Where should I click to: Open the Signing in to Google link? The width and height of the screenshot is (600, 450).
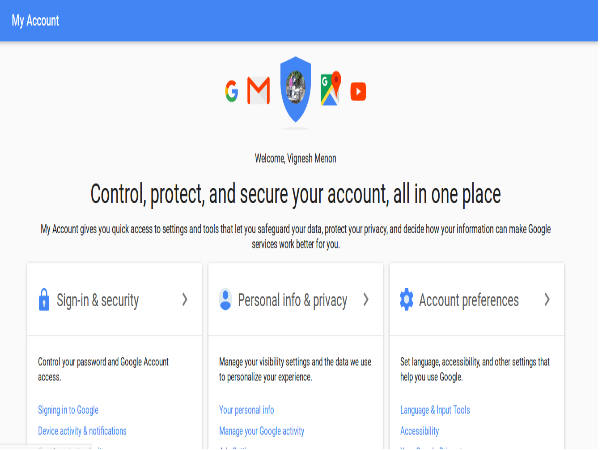coord(68,410)
